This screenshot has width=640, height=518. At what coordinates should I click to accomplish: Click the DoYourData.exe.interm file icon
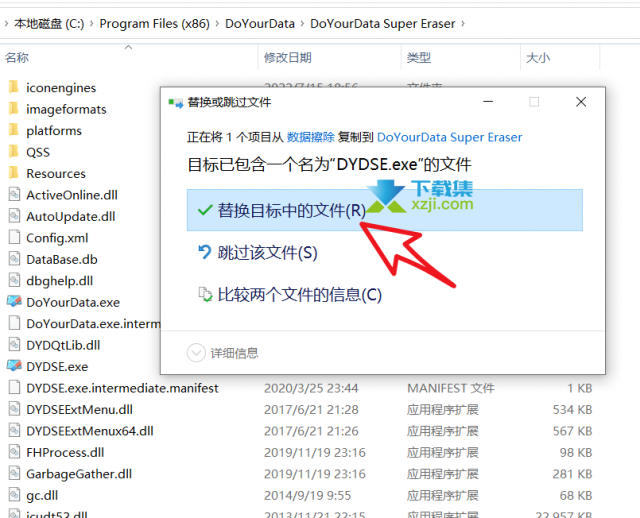click(14, 323)
